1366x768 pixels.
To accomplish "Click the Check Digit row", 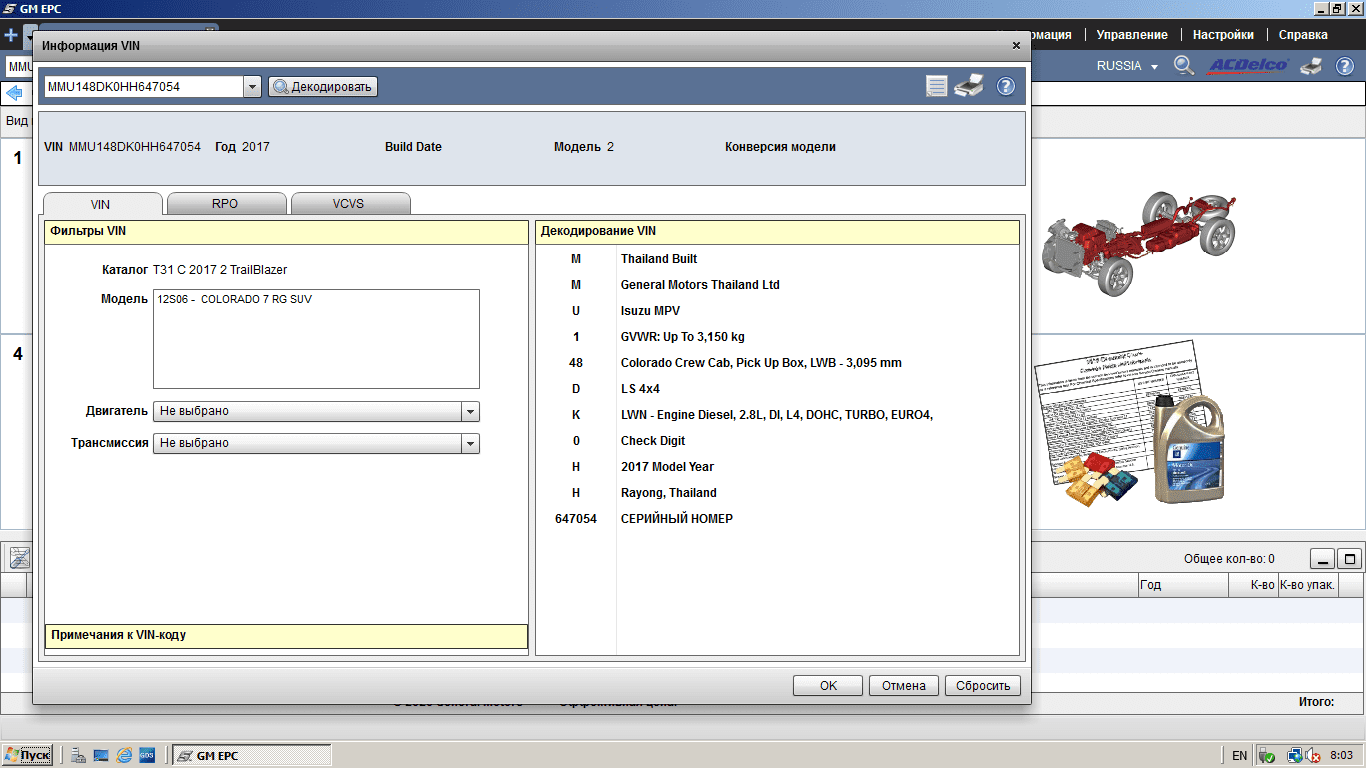I will pos(778,441).
